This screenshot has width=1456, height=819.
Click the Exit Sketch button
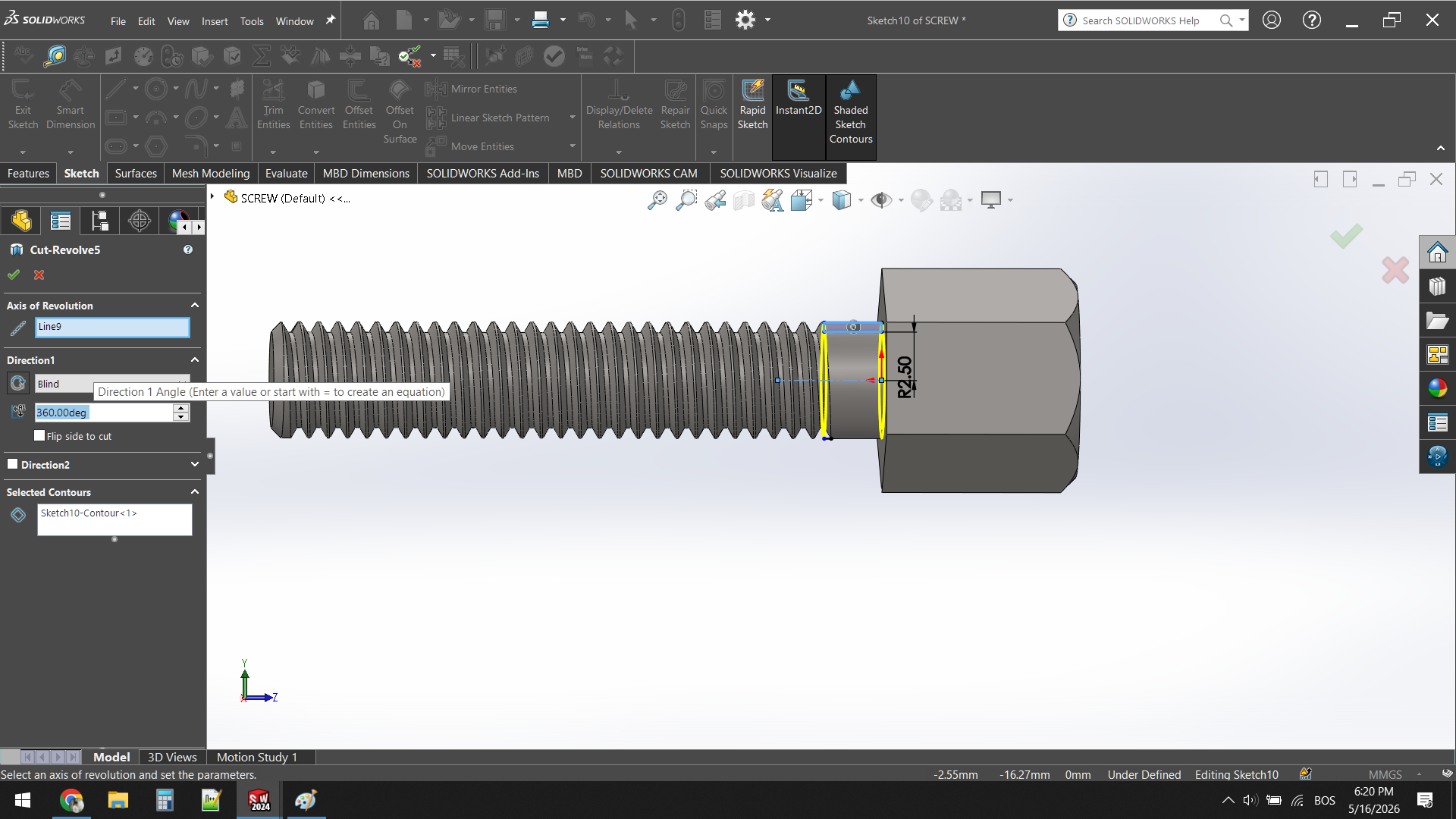coord(23,106)
